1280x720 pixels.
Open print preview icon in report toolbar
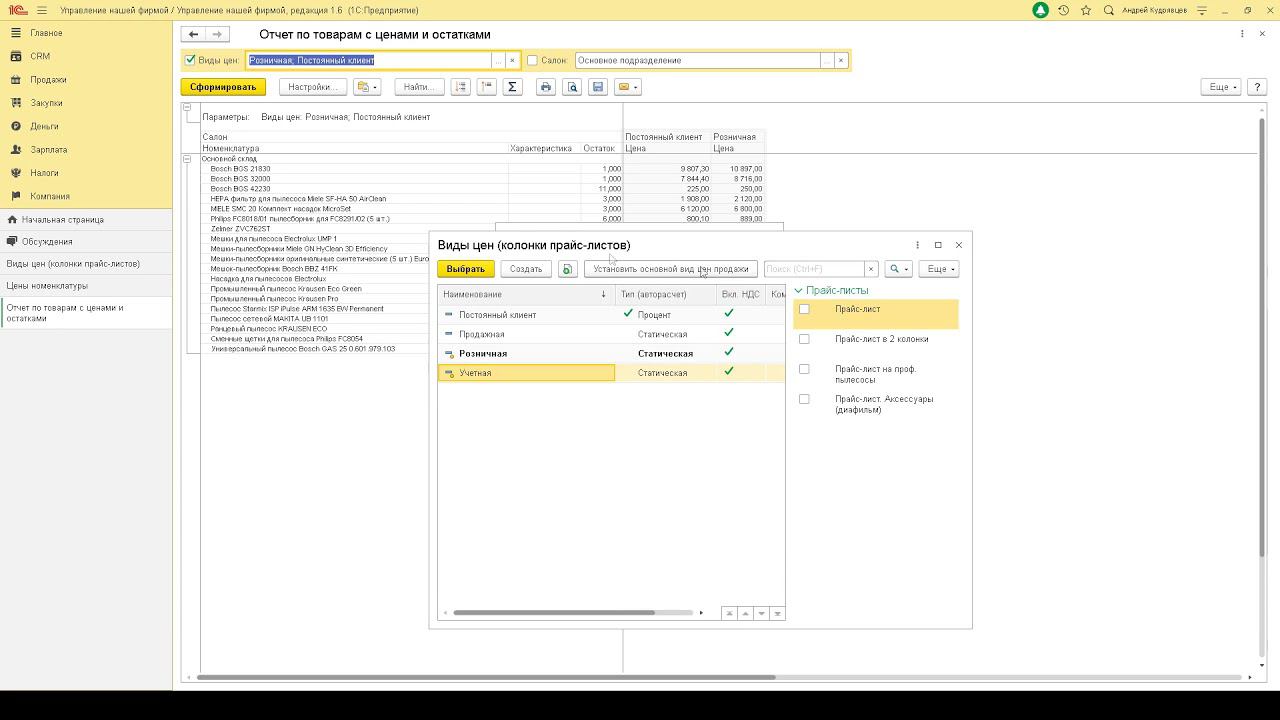pos(572,87)
